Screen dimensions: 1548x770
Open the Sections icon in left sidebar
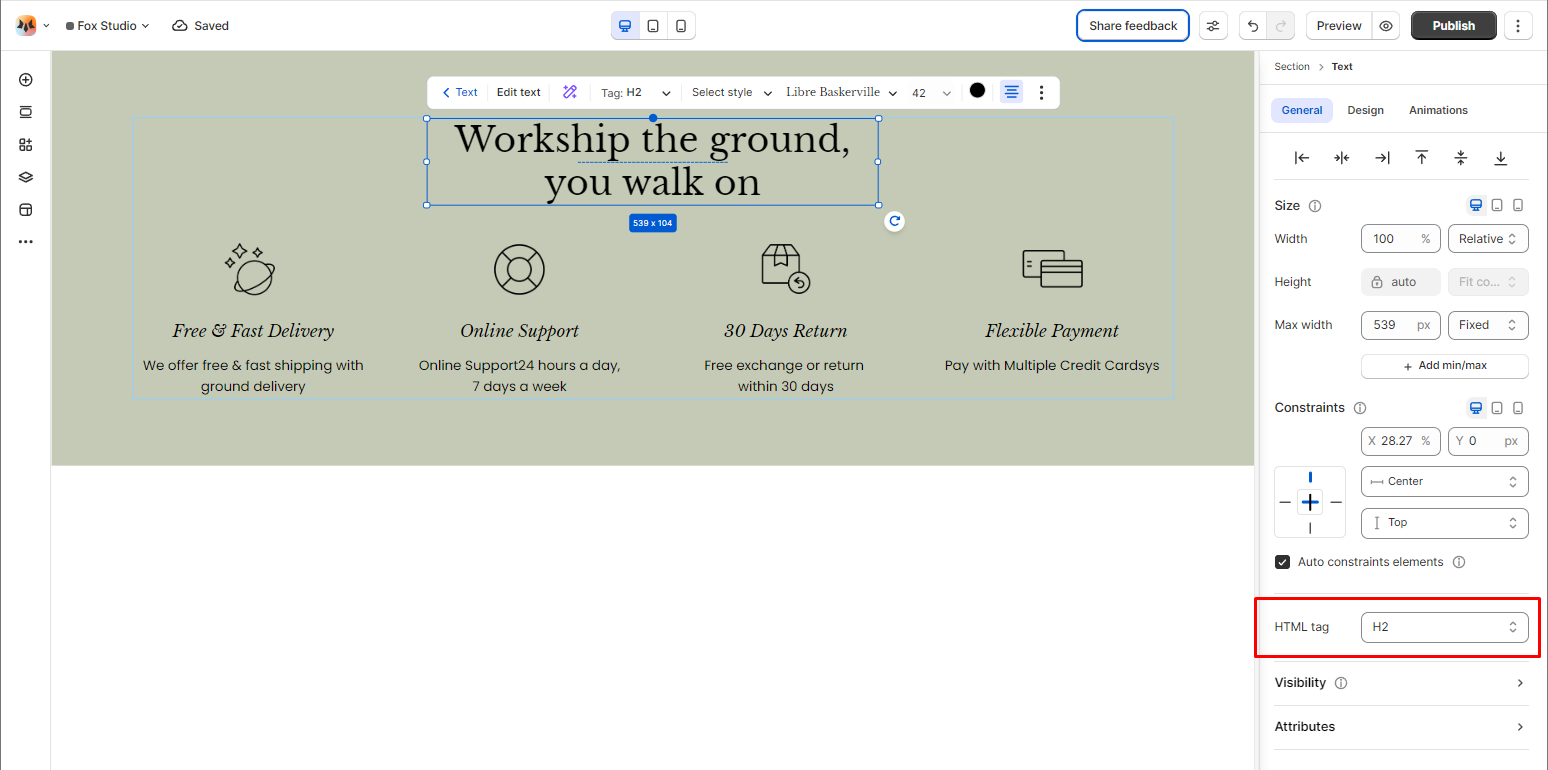26,112
